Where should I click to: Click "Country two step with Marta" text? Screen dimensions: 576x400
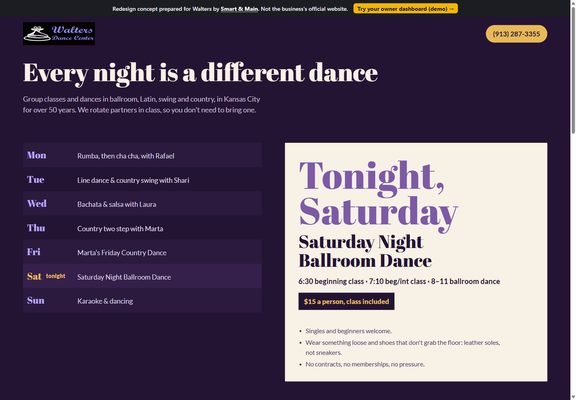(120, 228)
